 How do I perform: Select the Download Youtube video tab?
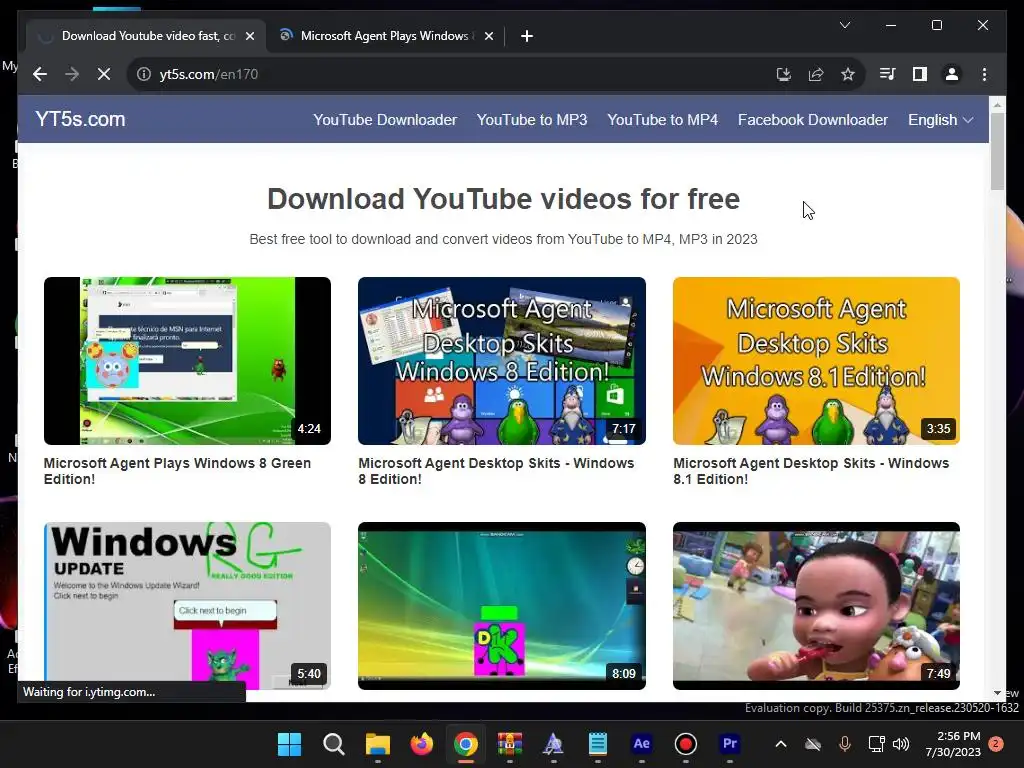[145, 36]
